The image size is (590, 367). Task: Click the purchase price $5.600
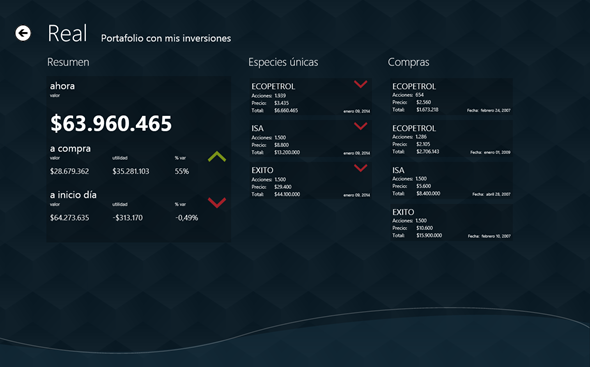click(x=423, y=186)
